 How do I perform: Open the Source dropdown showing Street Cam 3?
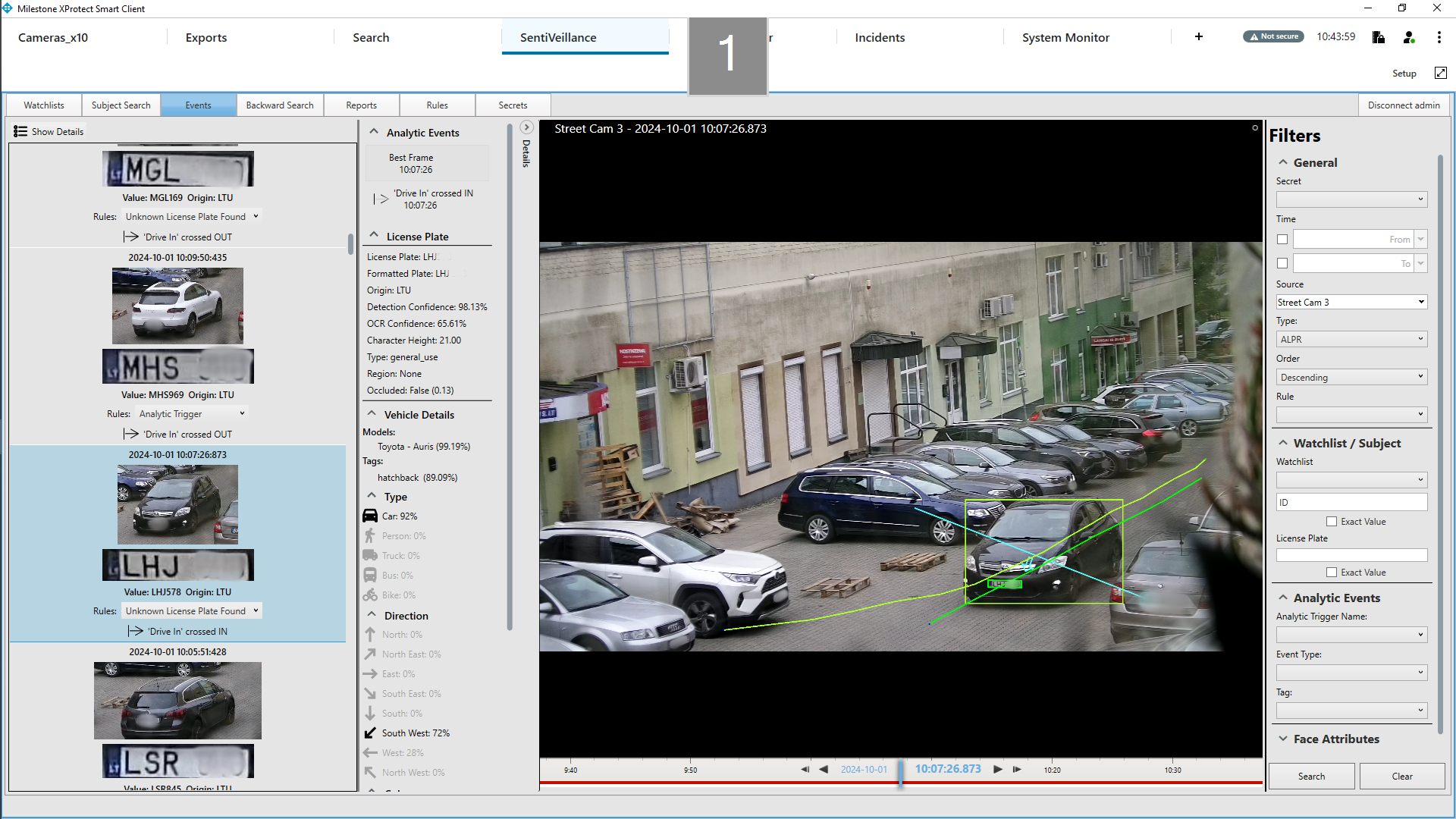[1351, 302]
